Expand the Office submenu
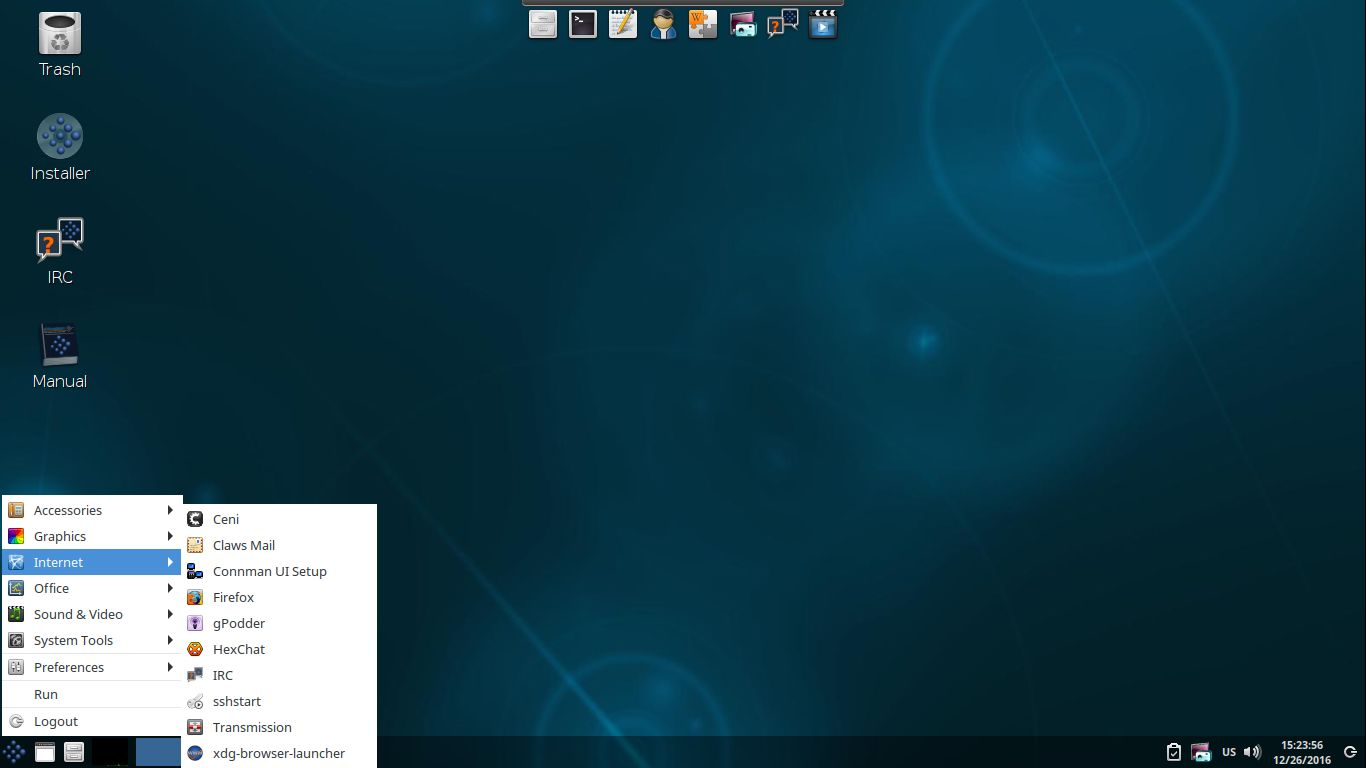Viewport: 1366px width, 768px height. pos(92,588)
